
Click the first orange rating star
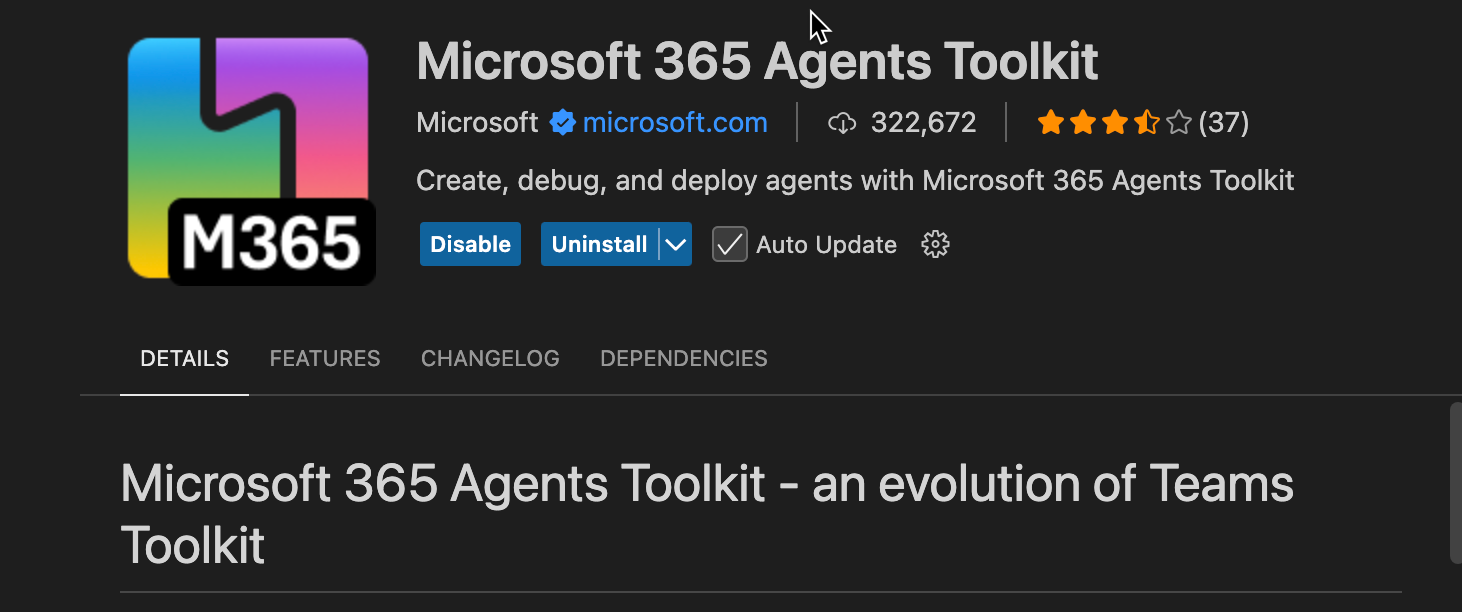pos(1050,123)
